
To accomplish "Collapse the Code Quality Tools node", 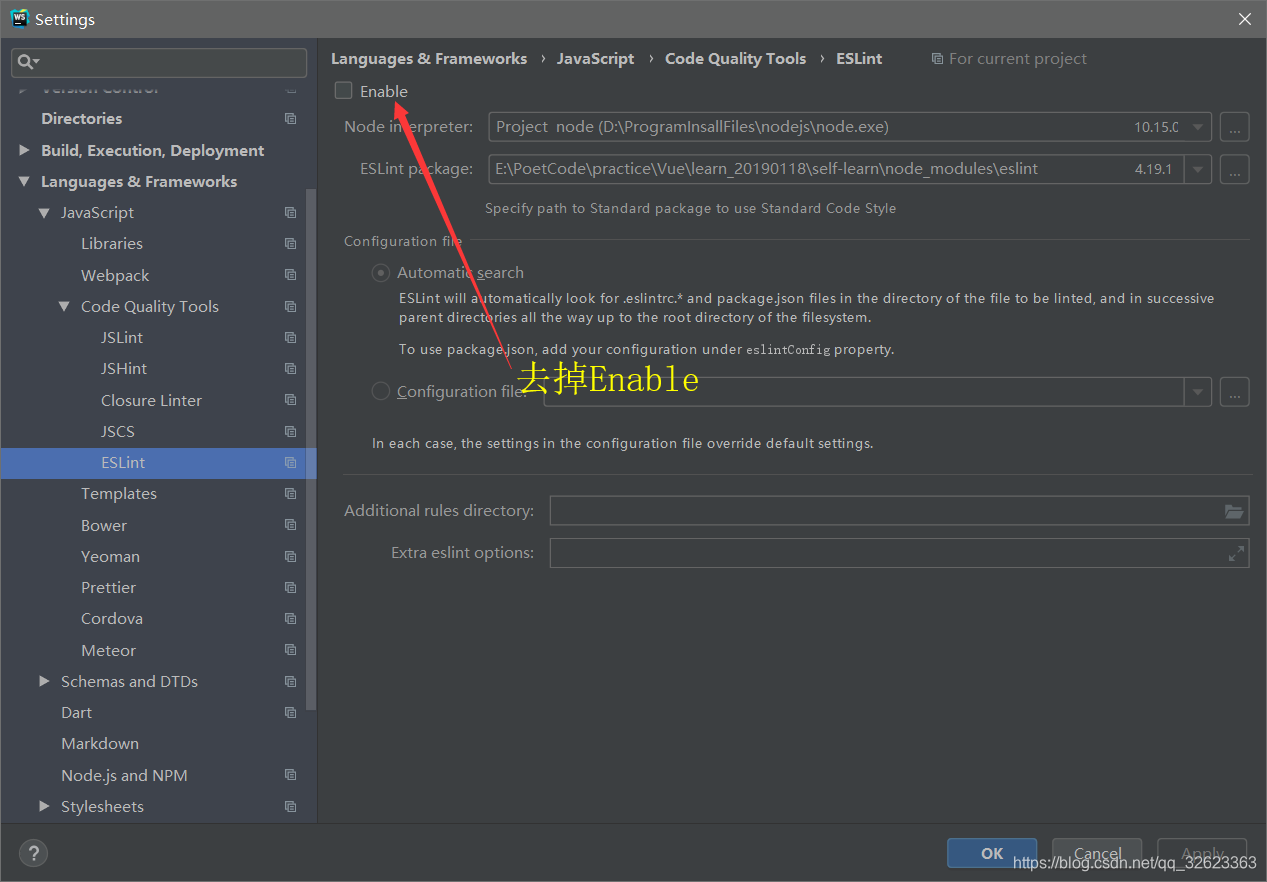I will tap(64, 306).
